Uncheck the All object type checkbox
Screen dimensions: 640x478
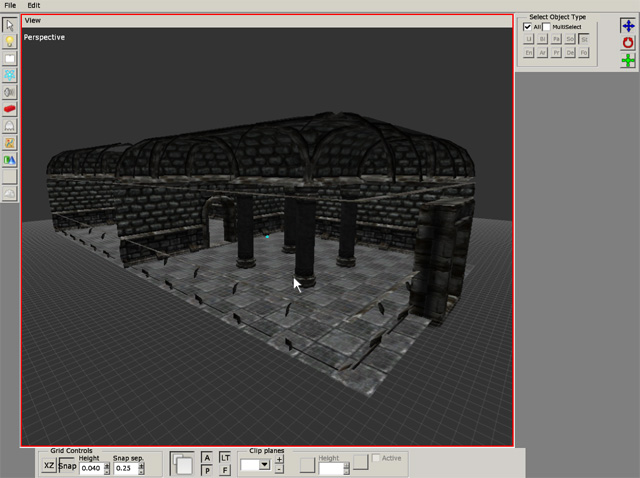527,27
